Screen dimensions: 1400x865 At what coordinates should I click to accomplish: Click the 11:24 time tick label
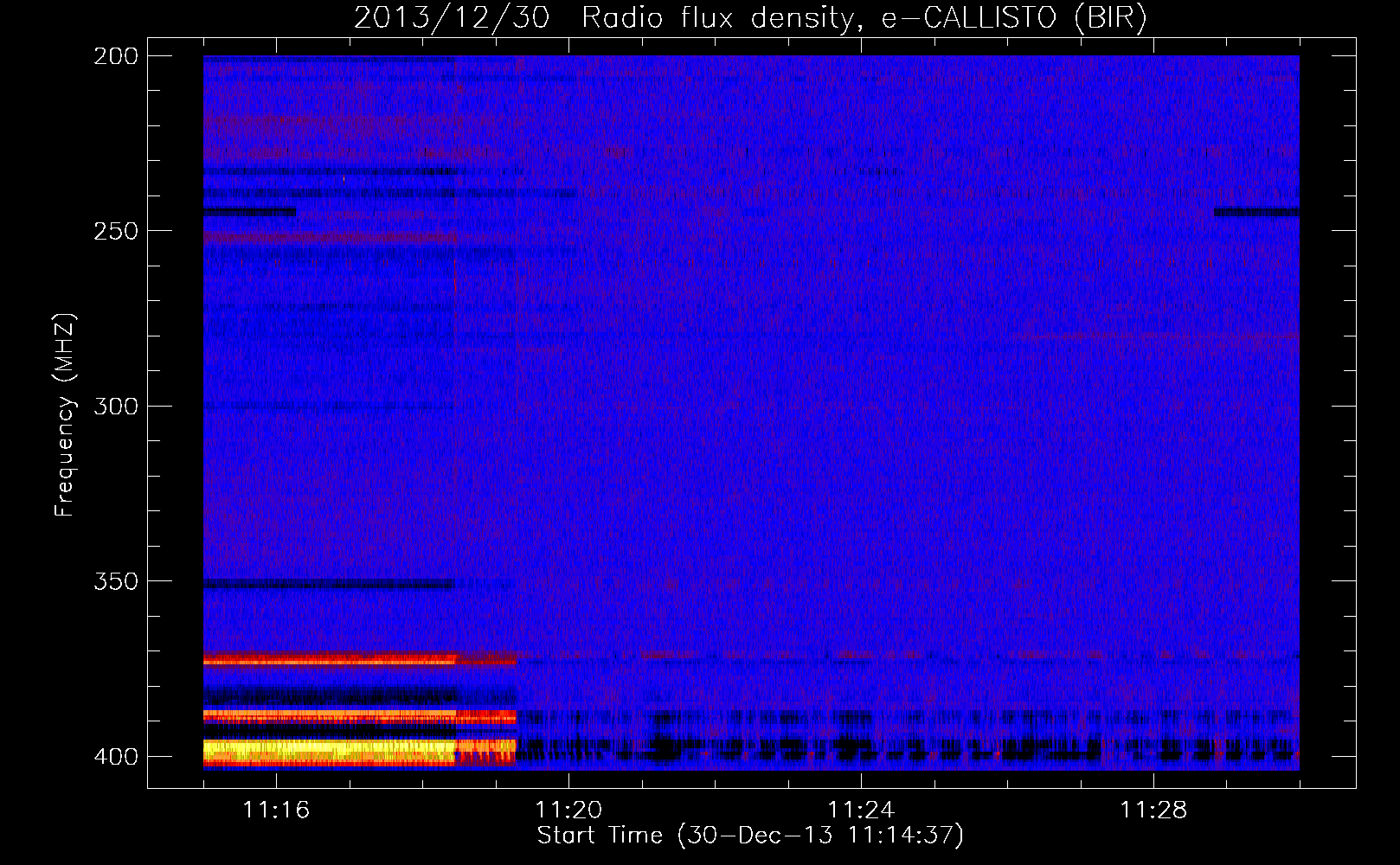[x=861, y=810]
